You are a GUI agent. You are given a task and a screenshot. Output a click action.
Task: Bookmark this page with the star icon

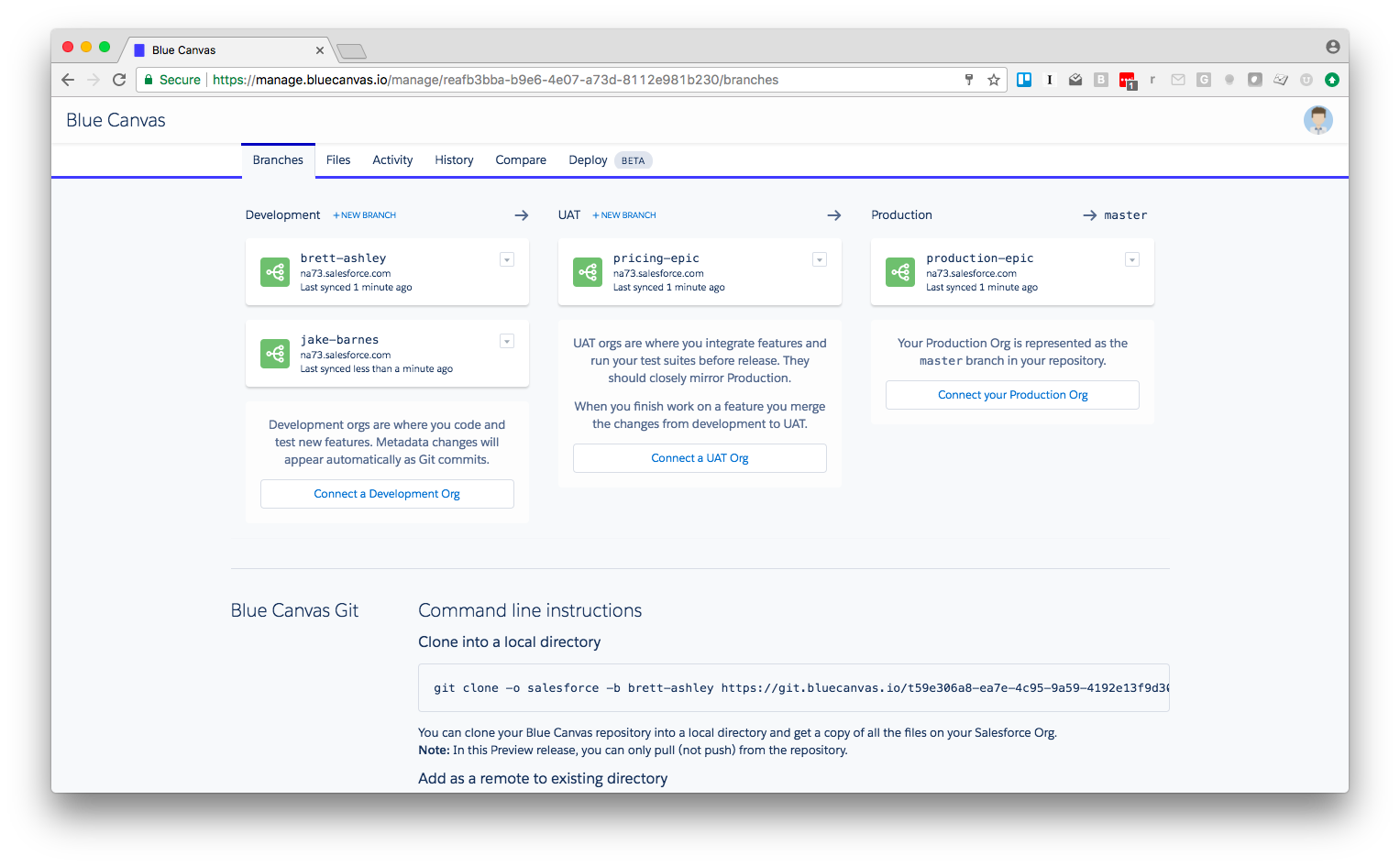[x=994, y=80]
